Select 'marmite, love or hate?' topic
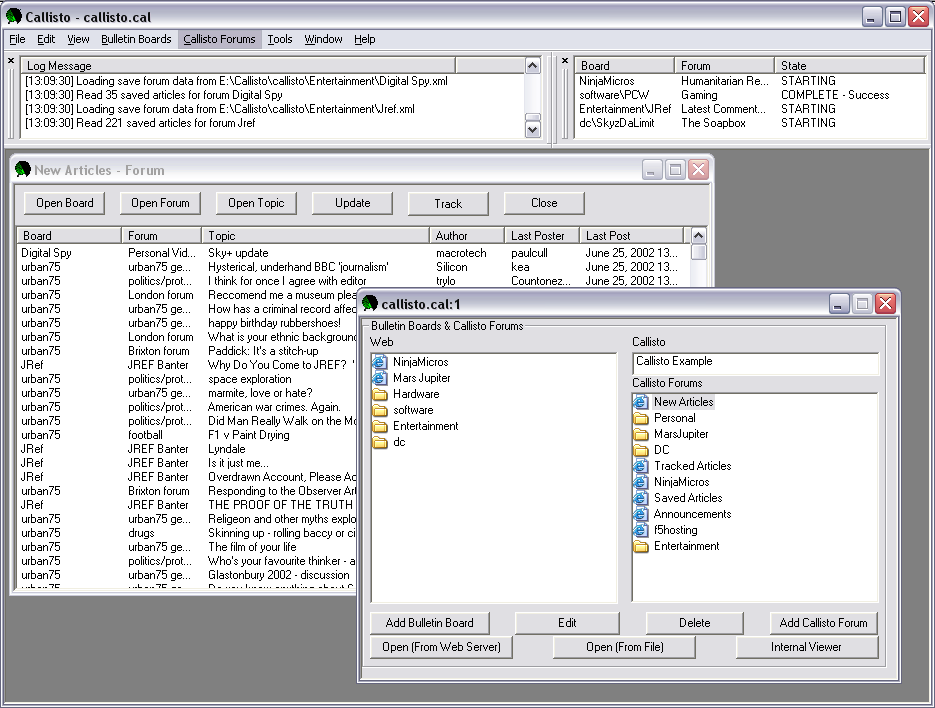 pyautogui.click(x=260, y=393)
